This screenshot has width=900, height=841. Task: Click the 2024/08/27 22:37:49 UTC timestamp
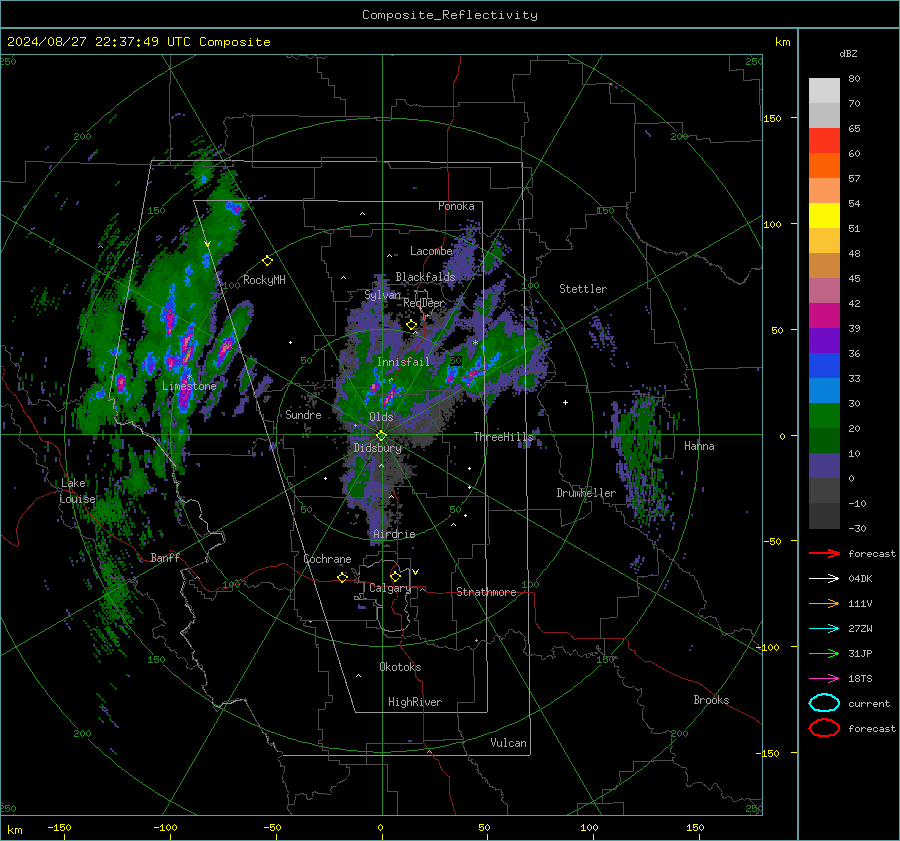pyautogui.click(x=99, y=42)
